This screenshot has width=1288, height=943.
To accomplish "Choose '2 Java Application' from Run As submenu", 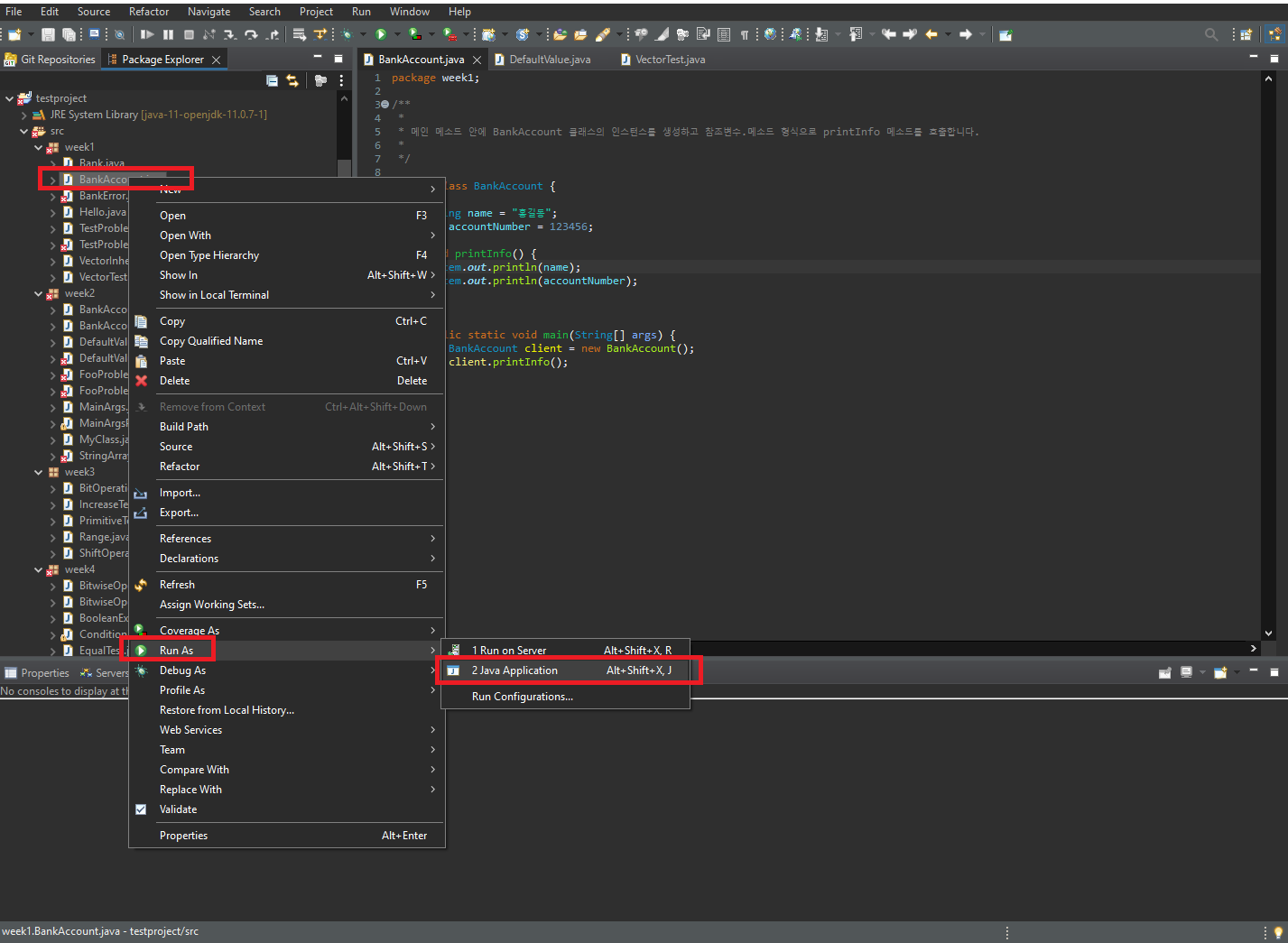I will pyautogui.click(x=565, y=670).
